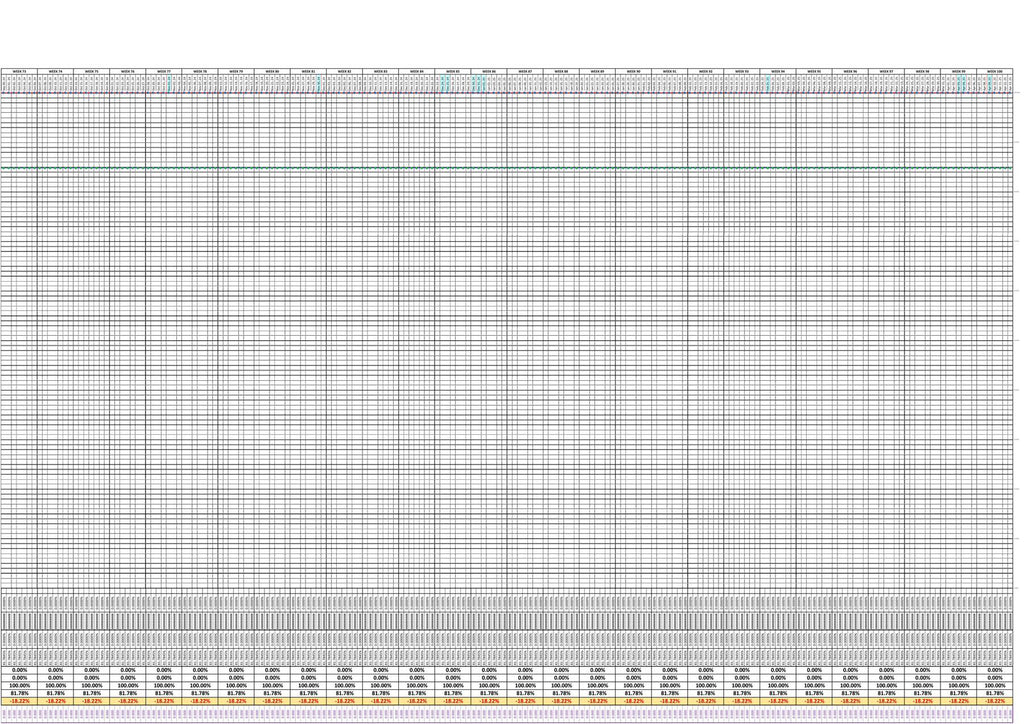Image resolution: width=1024 pixels, height=724 pixels.
Task: Click the 100.00% cell under WEEK 95
Action: 814,685
